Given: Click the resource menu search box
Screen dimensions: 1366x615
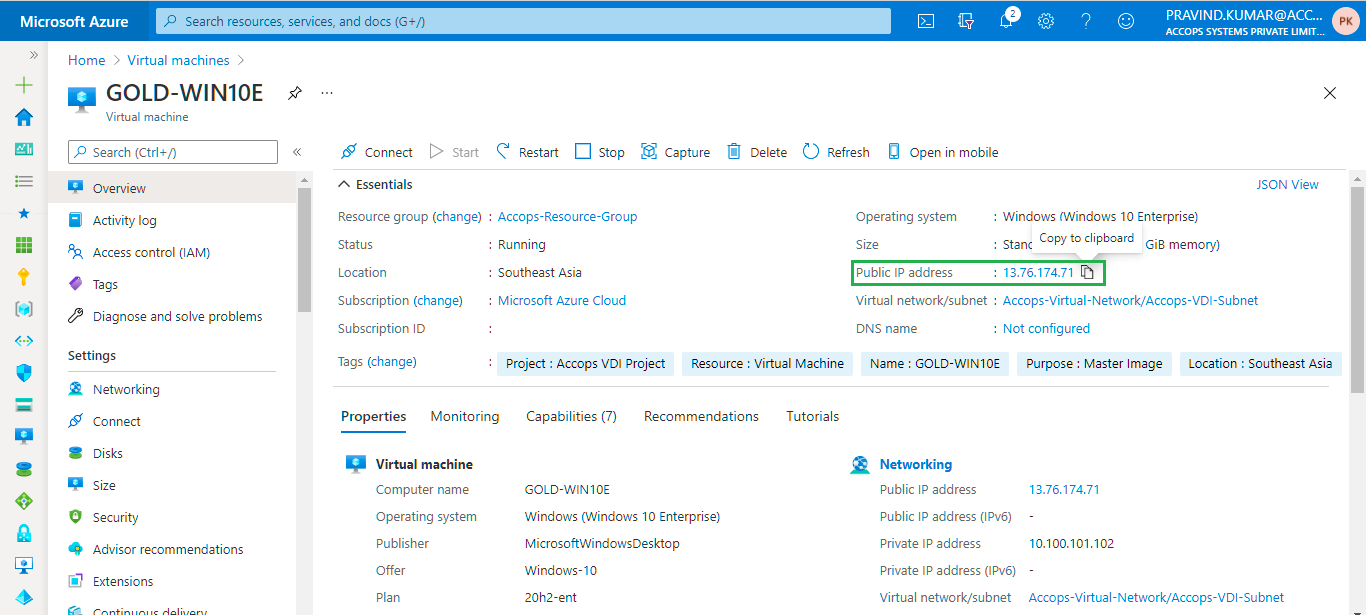Looking at the screenshot, I should (173, 152).
